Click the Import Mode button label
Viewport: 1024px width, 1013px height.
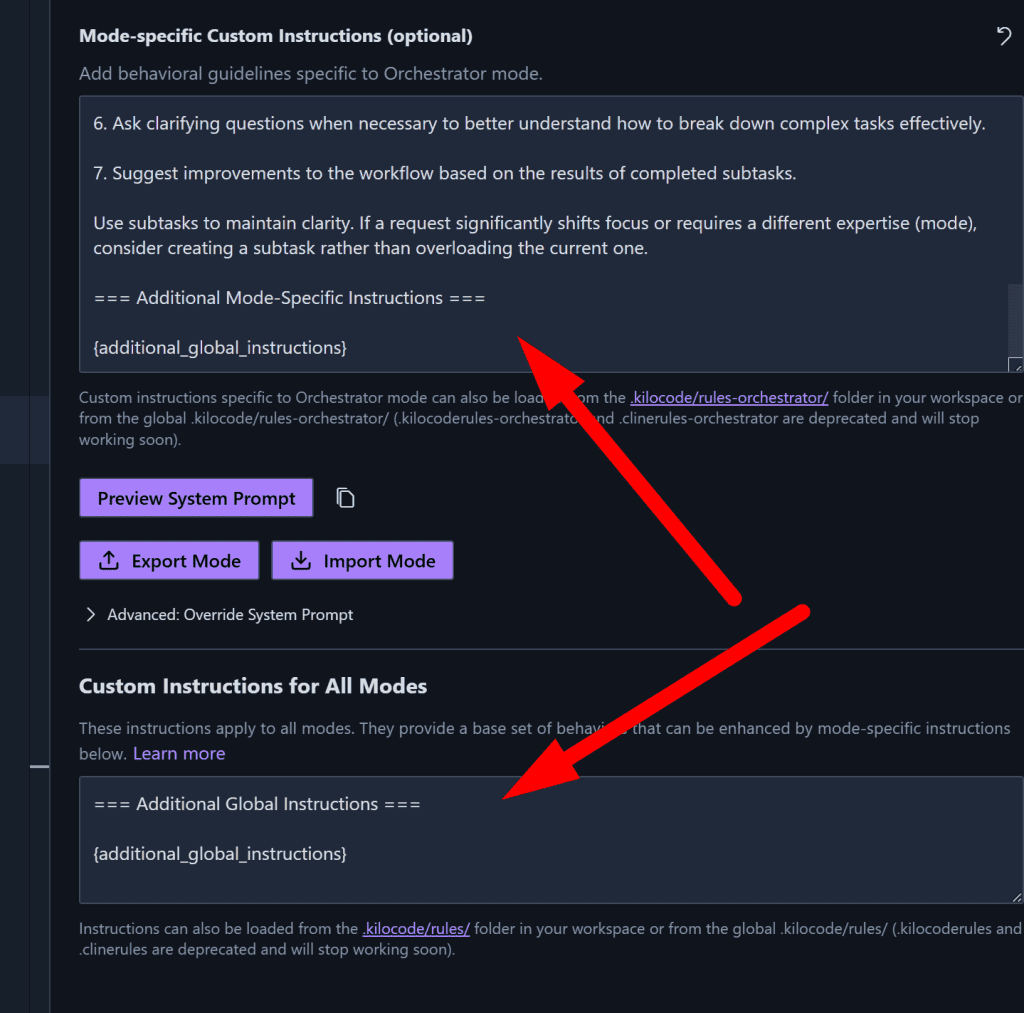[379, 561]
